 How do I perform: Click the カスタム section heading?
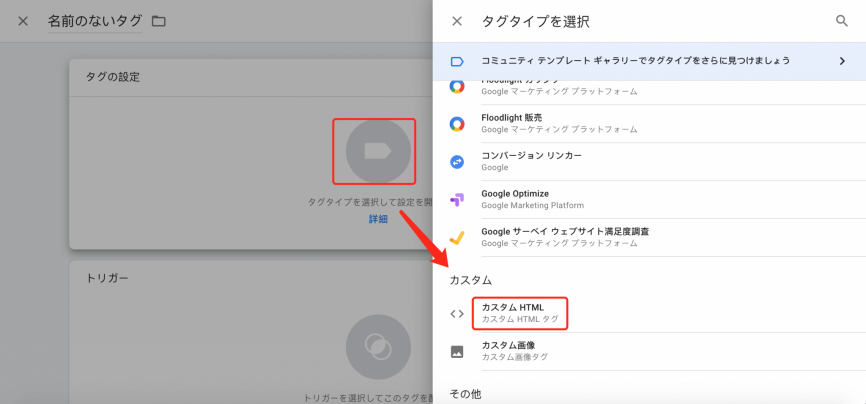pyautogui.click(x=471, y=280)
